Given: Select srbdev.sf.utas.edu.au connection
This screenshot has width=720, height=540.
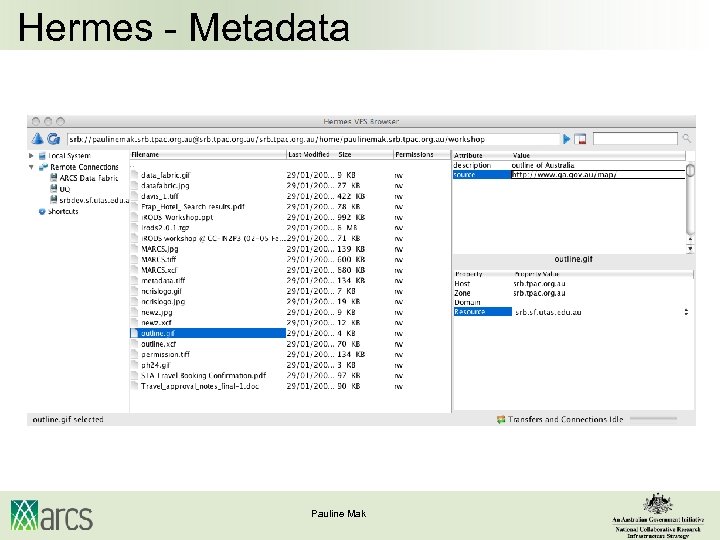Looking at the screenshot, I should tap(94, 200).
